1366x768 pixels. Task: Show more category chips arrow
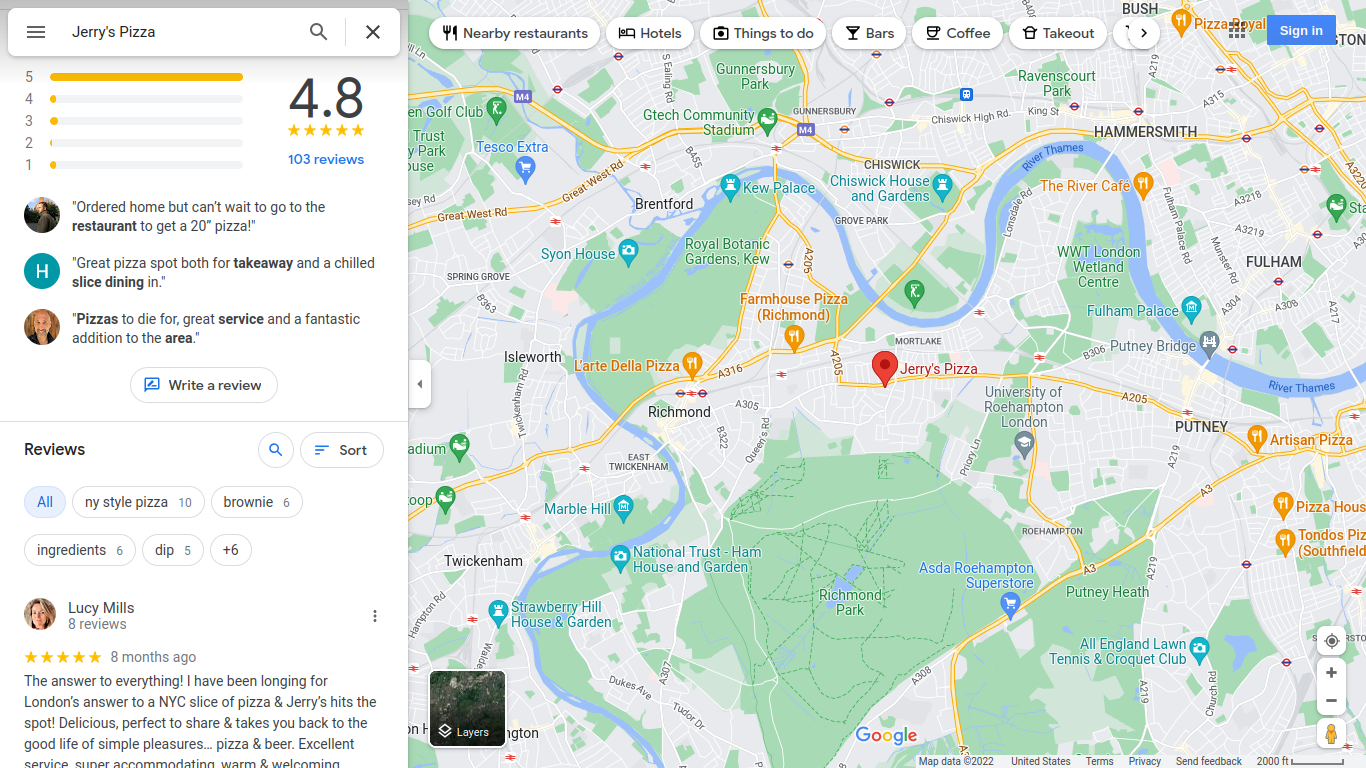pyautogui.click(x=1143, y=33)
